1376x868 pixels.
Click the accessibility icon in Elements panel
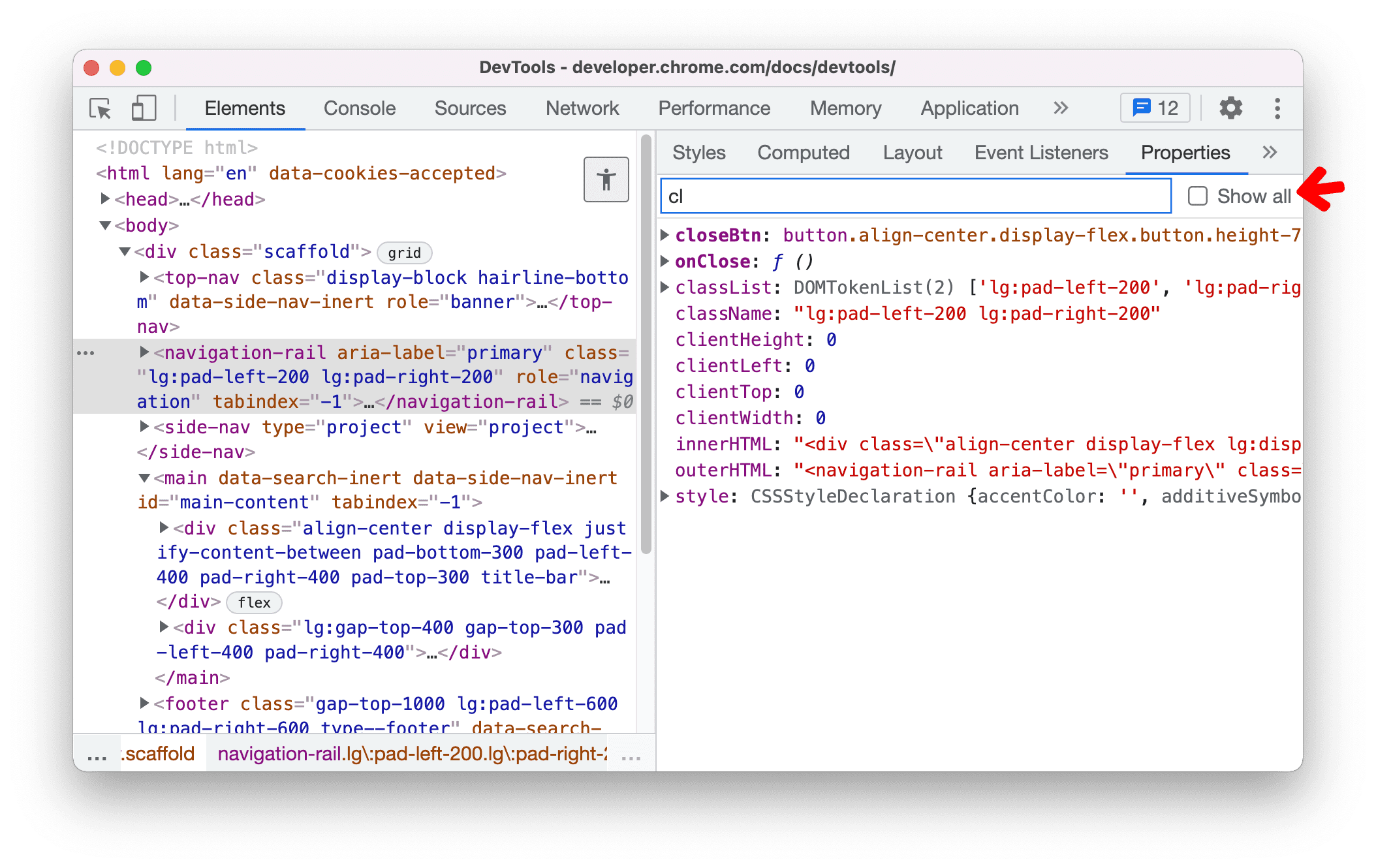click(x=606, y=180)
